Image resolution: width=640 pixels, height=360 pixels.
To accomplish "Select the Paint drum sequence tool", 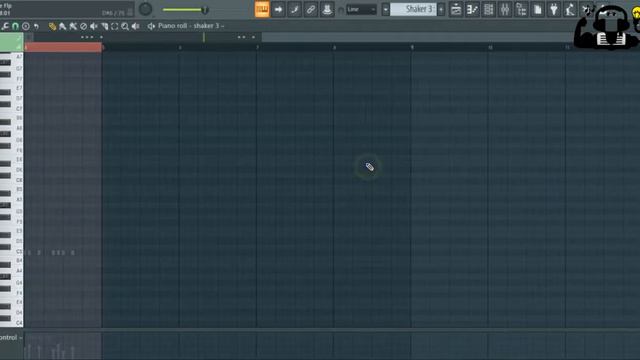I will tap(73, 26).
